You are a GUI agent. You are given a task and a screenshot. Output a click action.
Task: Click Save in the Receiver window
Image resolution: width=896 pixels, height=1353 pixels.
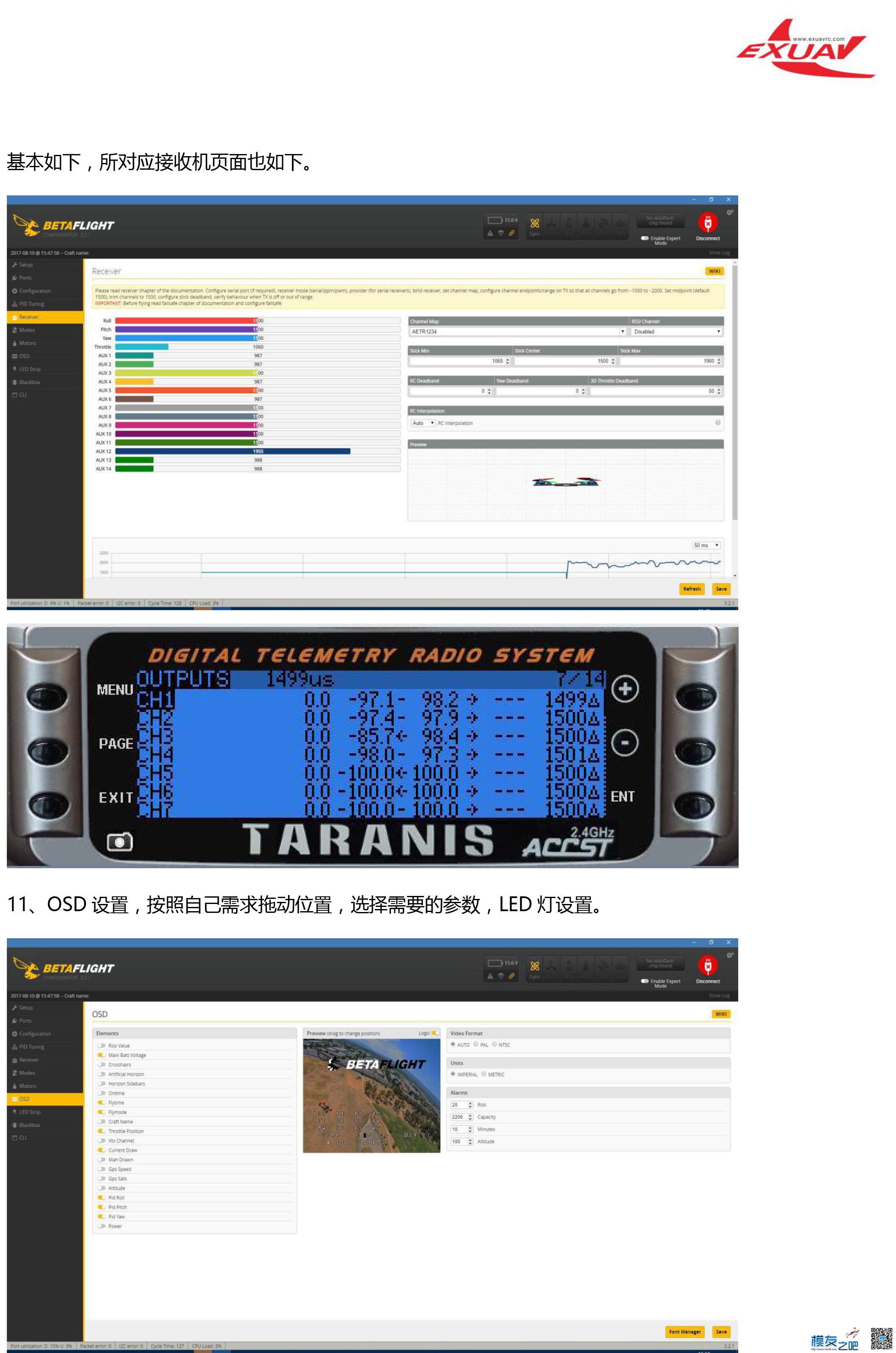tap(721, 589)
